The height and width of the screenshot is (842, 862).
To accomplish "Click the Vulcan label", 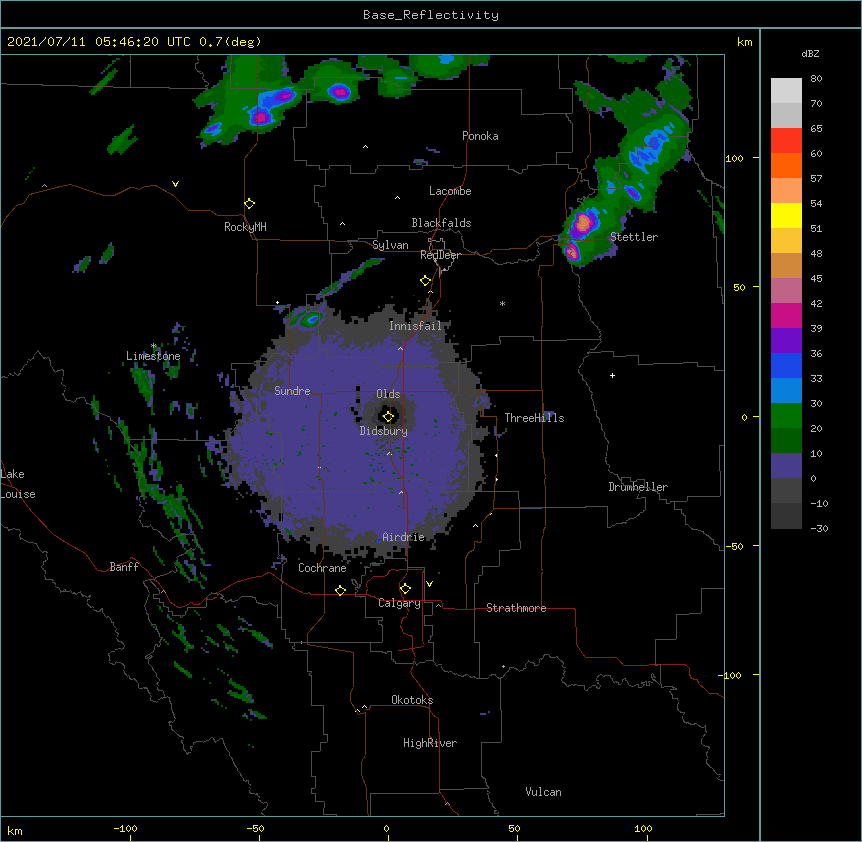I will click(543, 792).
